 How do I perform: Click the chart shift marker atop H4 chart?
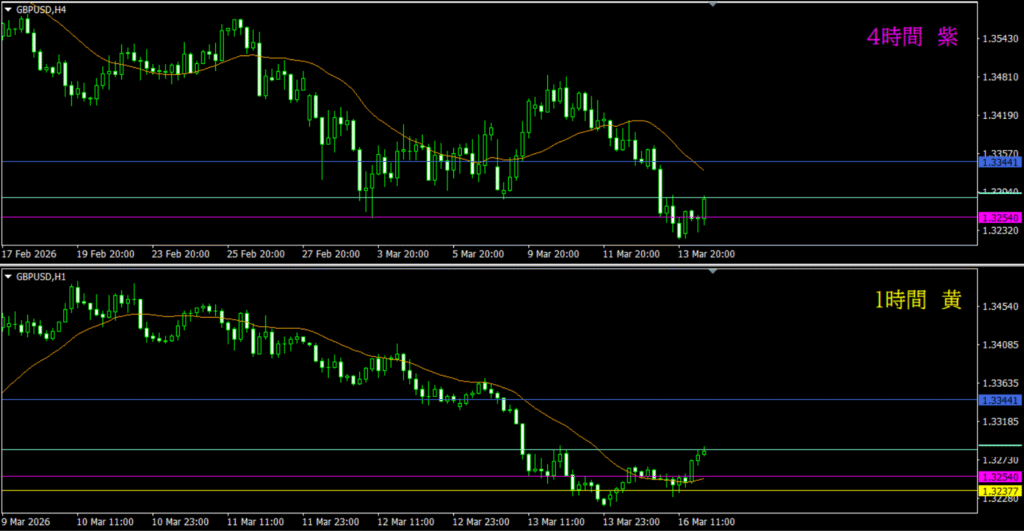712,5
